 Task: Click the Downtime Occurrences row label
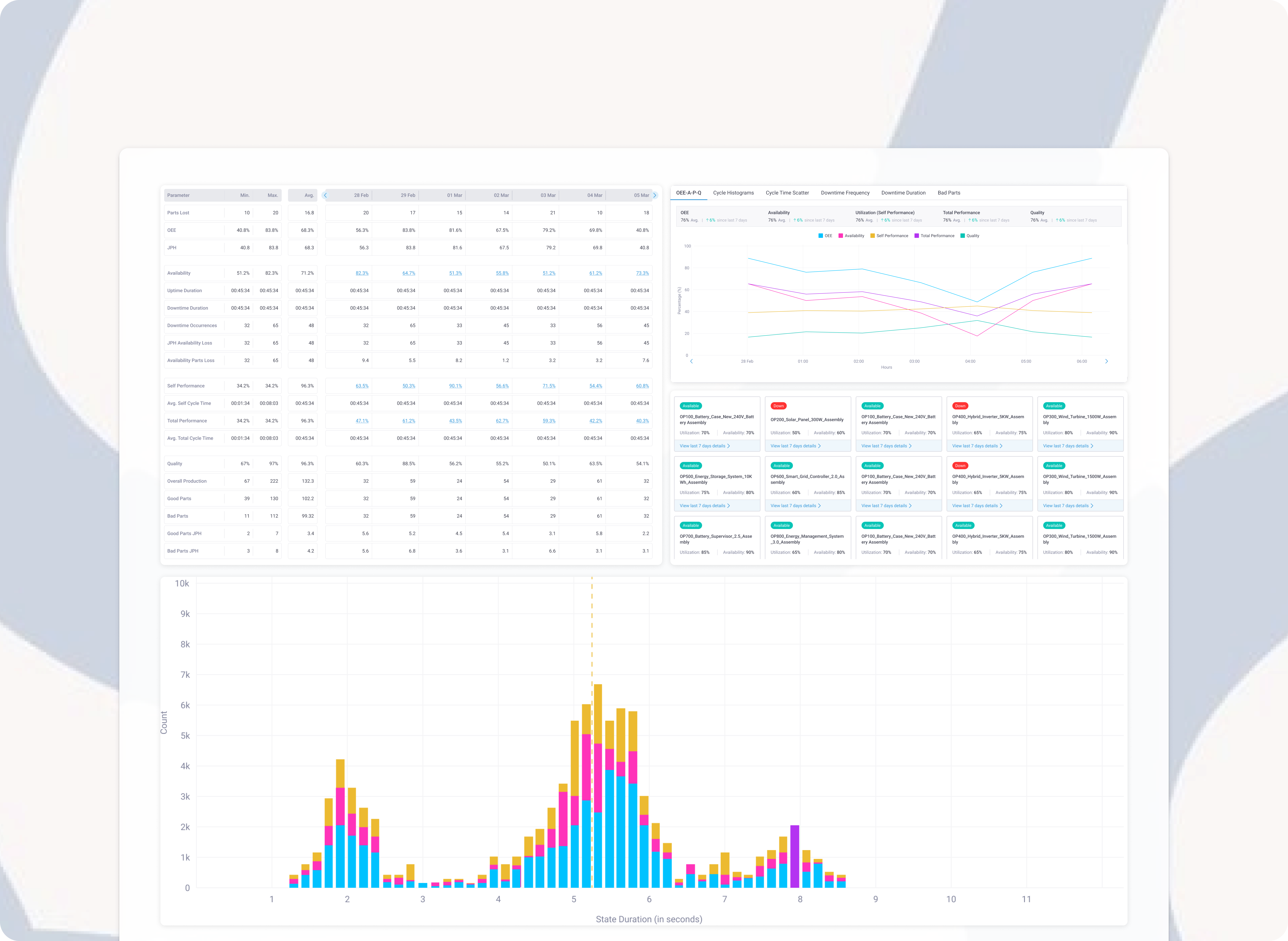192,326
